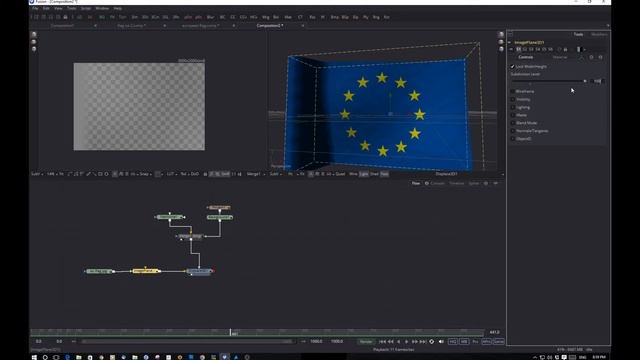Open File Explorer from the taskbar

tap(79, 357)
